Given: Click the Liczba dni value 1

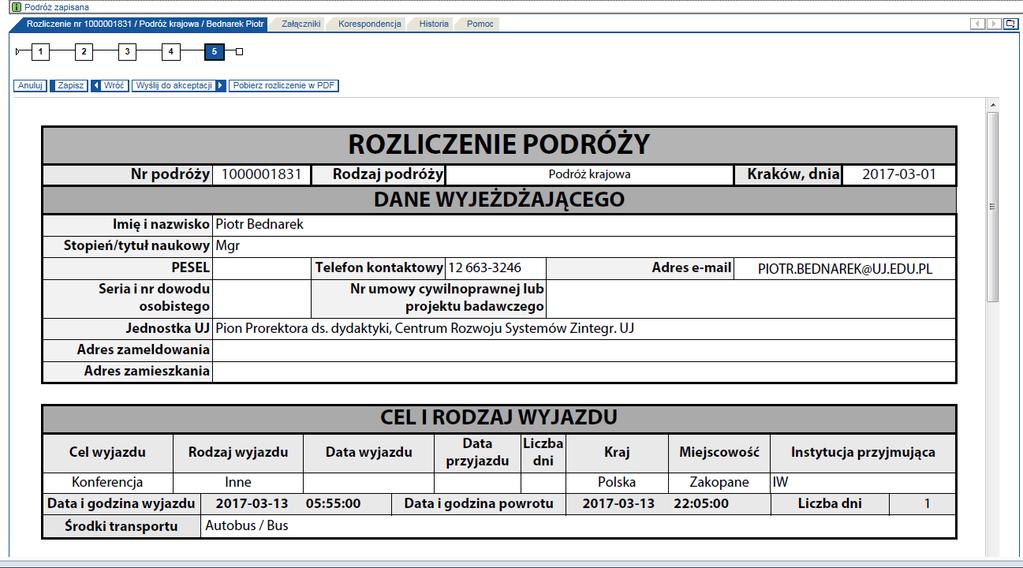Looking at the screenshot, I should [926, 503].
